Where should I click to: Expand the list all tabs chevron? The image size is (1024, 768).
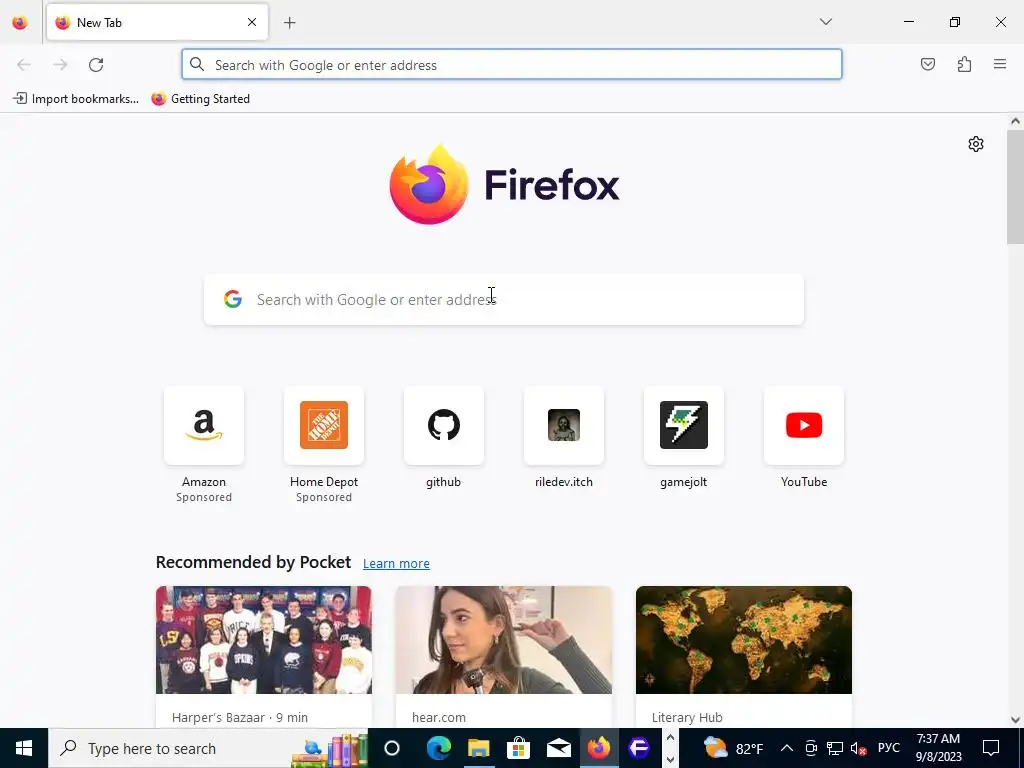click(x=825, y=22)
